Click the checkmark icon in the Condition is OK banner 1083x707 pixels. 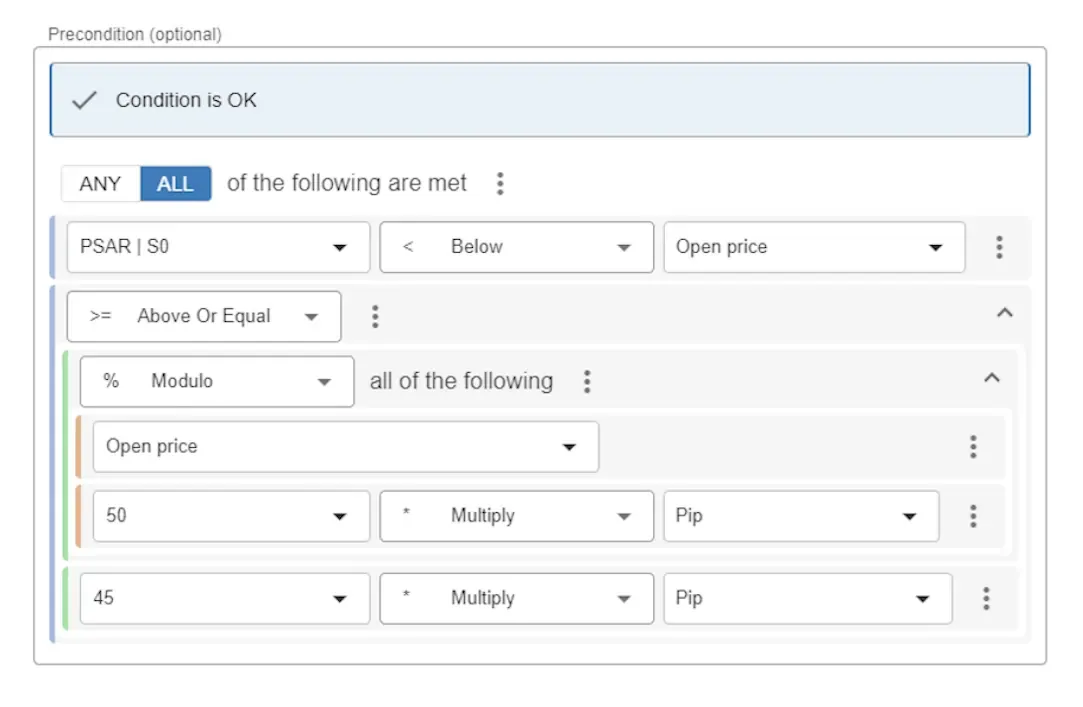pyautogui.click(x=84, y=100)
